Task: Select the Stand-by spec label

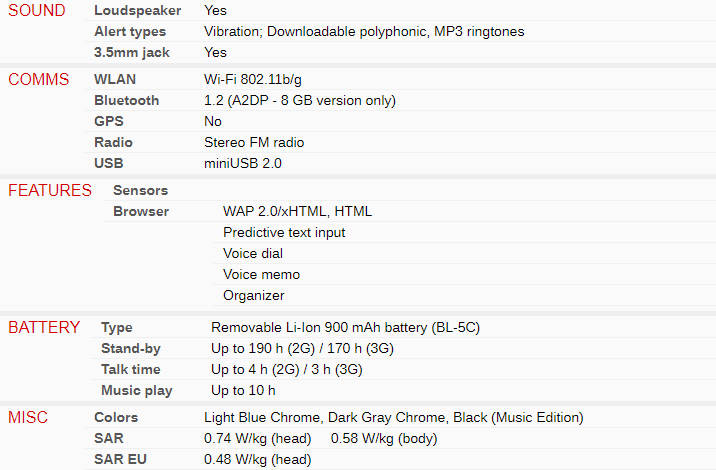Action: [131, 349]
